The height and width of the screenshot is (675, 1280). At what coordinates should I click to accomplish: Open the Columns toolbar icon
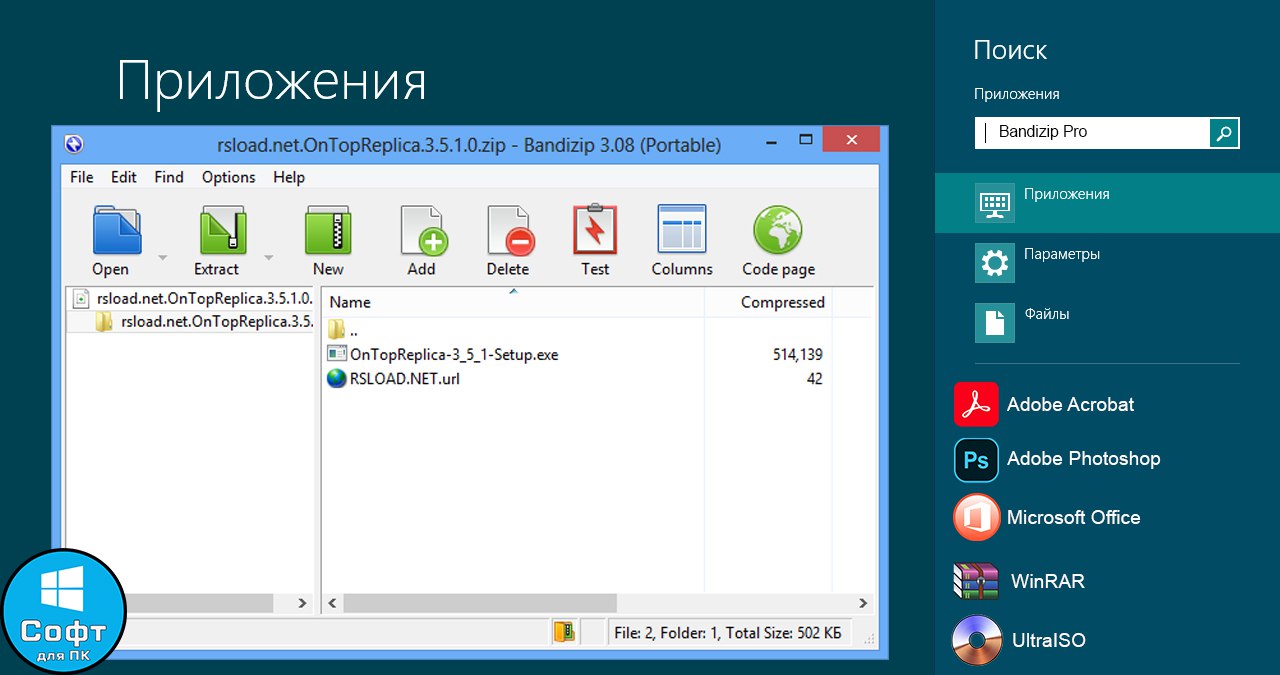(682, 229)
